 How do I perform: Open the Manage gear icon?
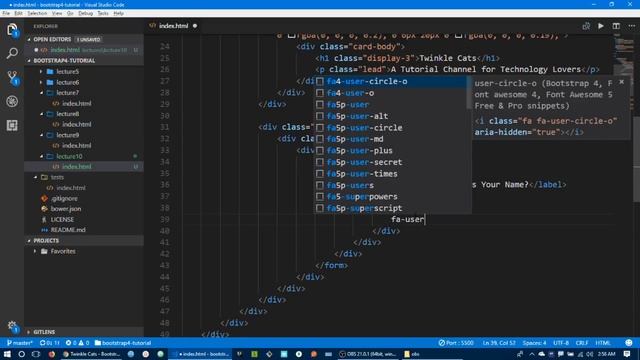(x=12, y=326)
